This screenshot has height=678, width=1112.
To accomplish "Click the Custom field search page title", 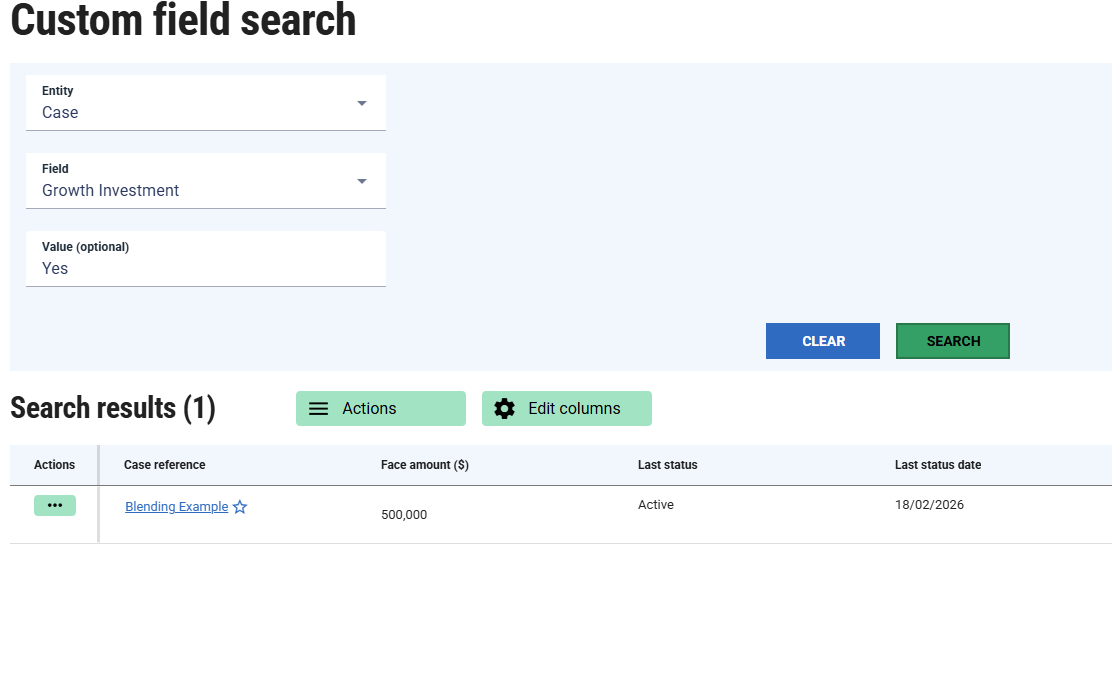I will [x=183, y=20].
